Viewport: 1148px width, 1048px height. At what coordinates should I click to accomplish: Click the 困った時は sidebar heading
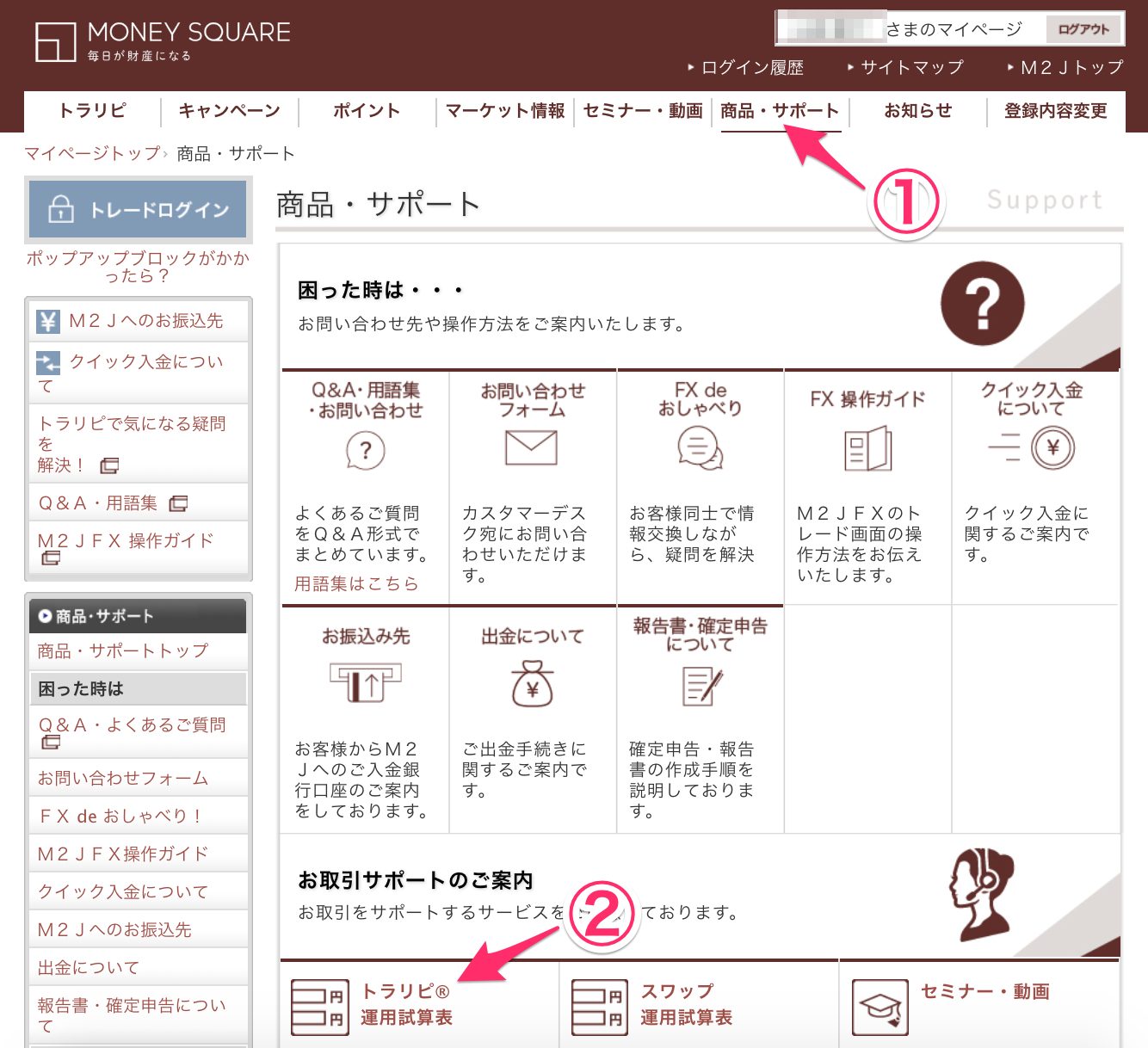[138, 689]
